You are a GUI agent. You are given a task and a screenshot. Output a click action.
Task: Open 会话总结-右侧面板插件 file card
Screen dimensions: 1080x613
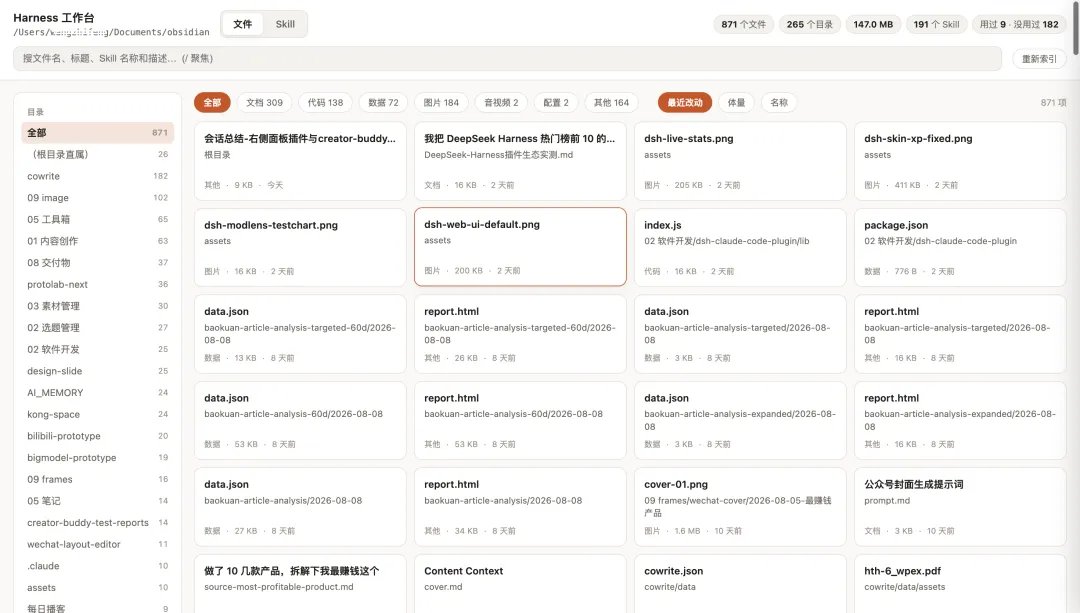300,161
